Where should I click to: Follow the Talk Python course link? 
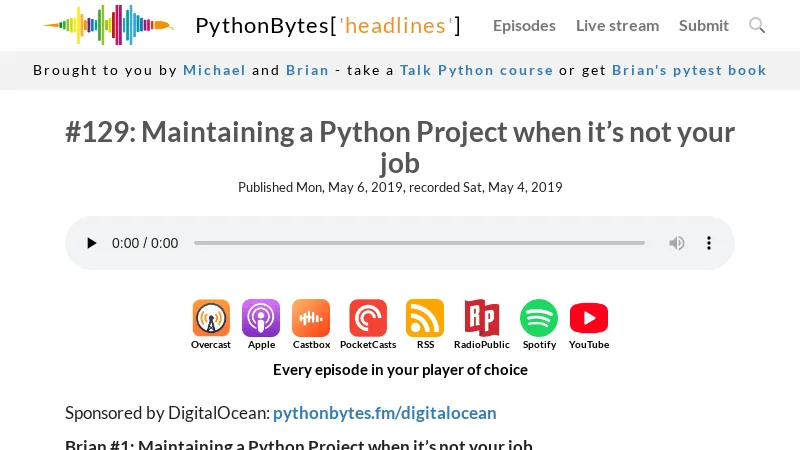(476, 70)
